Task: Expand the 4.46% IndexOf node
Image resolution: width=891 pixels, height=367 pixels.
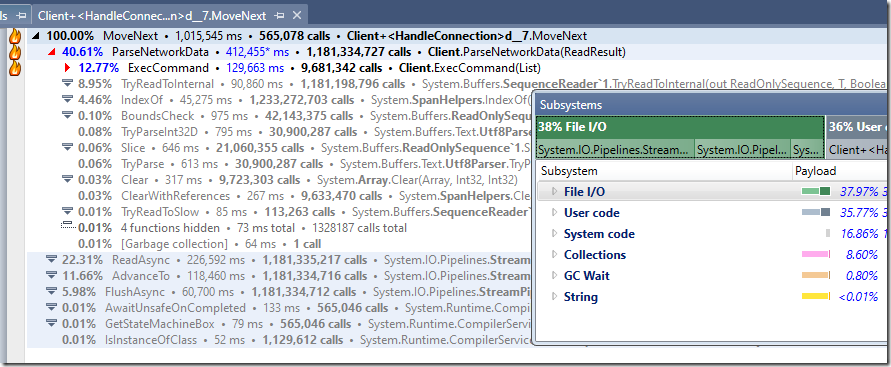Action: [x=68, y=100]
